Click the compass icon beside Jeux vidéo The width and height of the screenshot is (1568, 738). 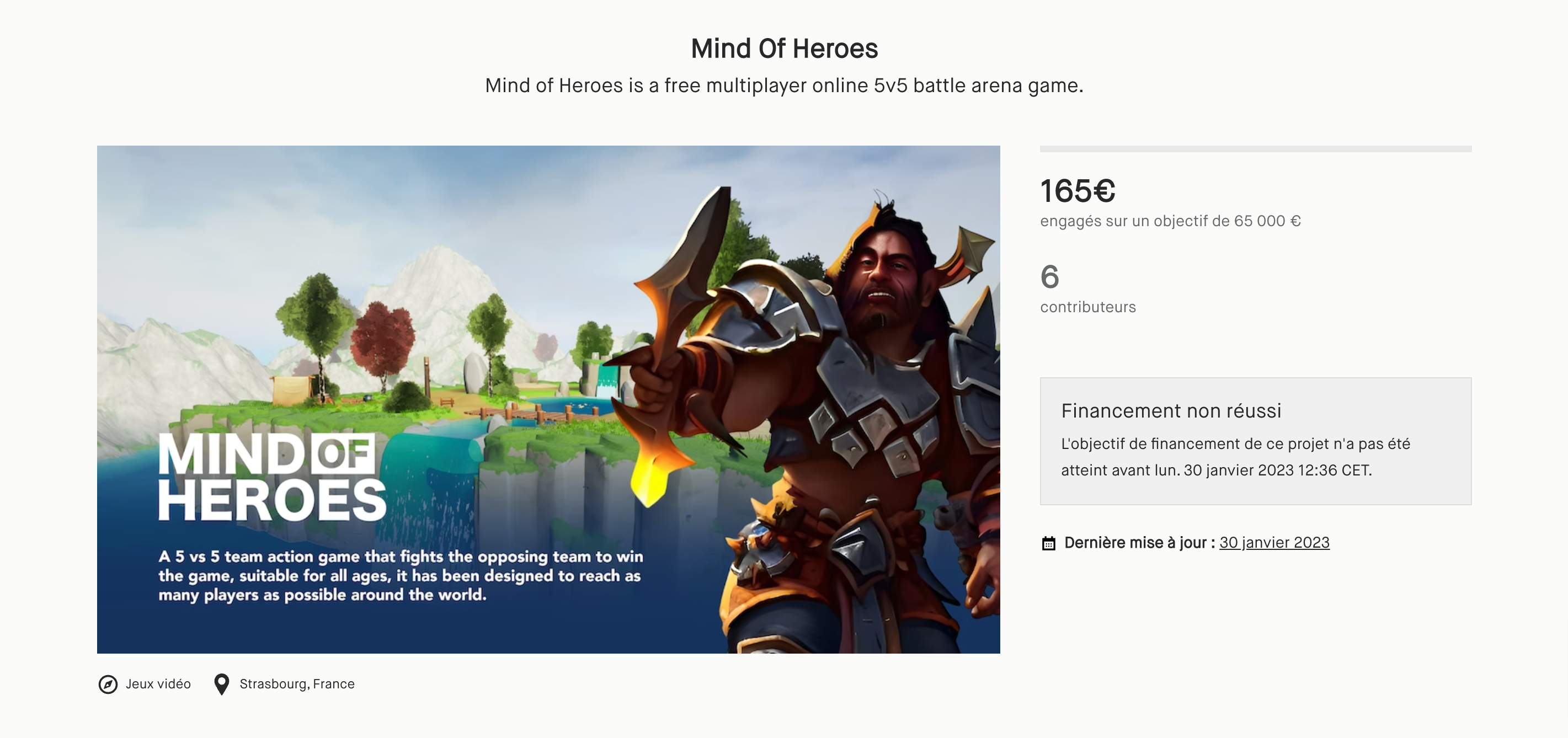click(x=108, y=684)
